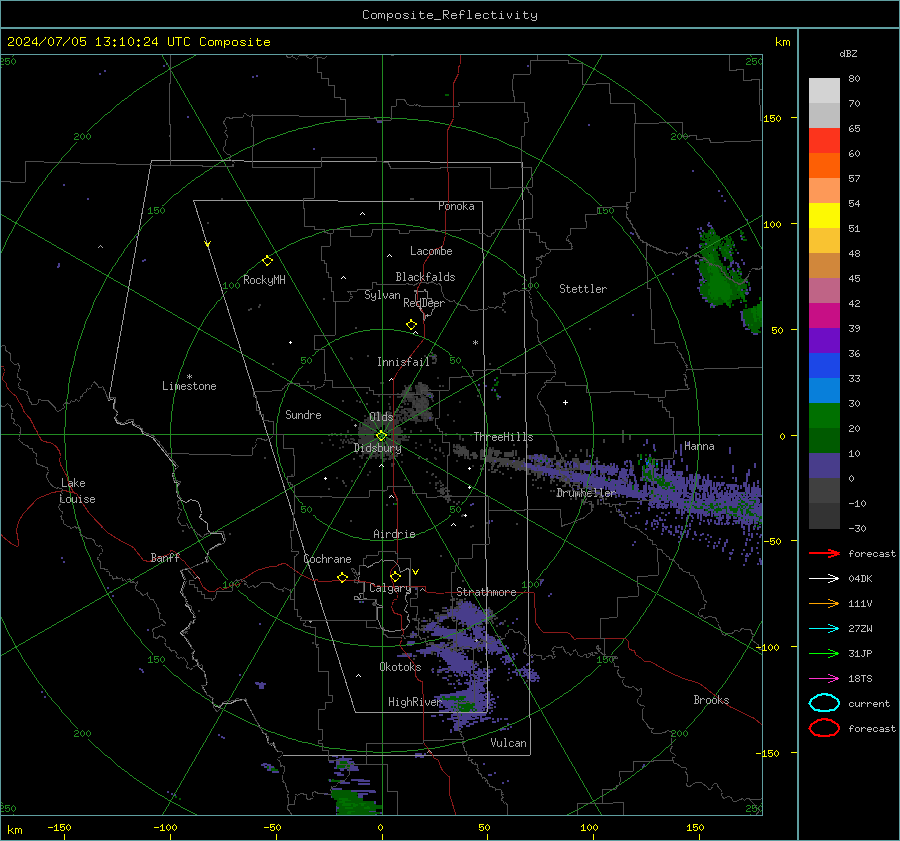Screen dimensions: 900x841
Task: Click the cyan current ellipse in the legend
Action: click(824, 703)
